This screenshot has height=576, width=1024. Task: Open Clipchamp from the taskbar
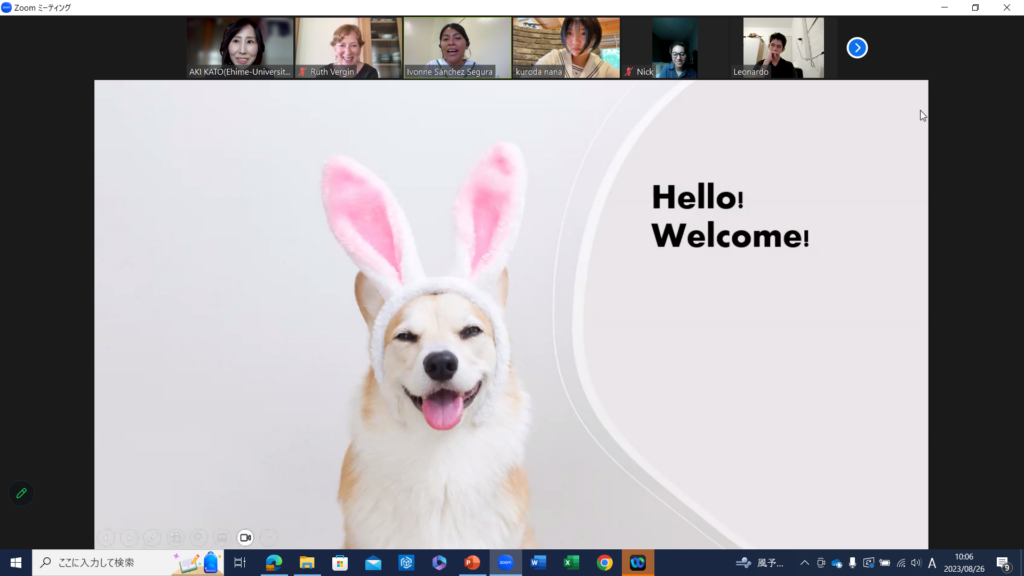pyautogui.click(x=439, y=562)
